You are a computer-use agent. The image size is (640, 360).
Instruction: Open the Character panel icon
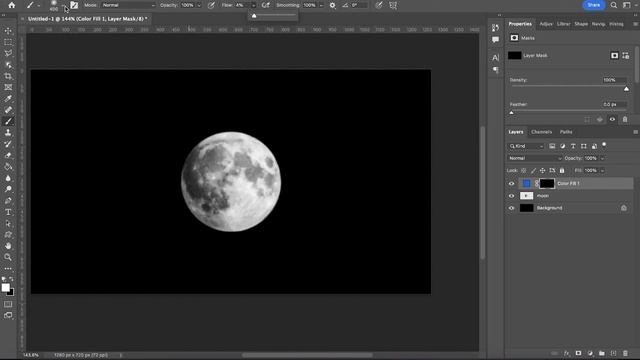coord(496,58)
